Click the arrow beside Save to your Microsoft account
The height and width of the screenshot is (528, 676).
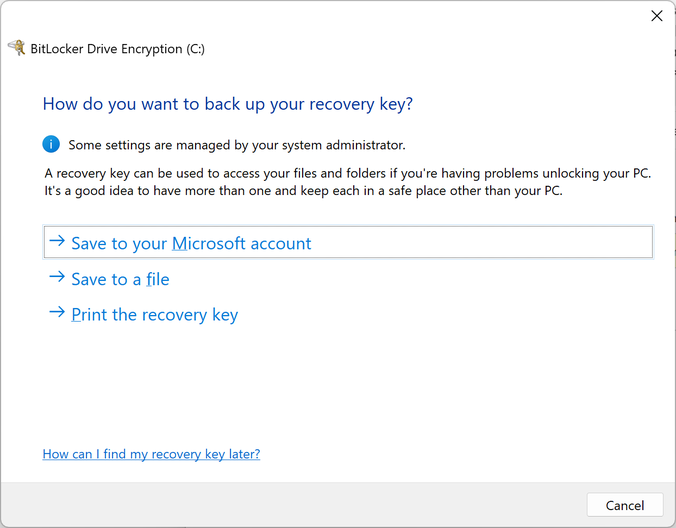click(57, 242)
